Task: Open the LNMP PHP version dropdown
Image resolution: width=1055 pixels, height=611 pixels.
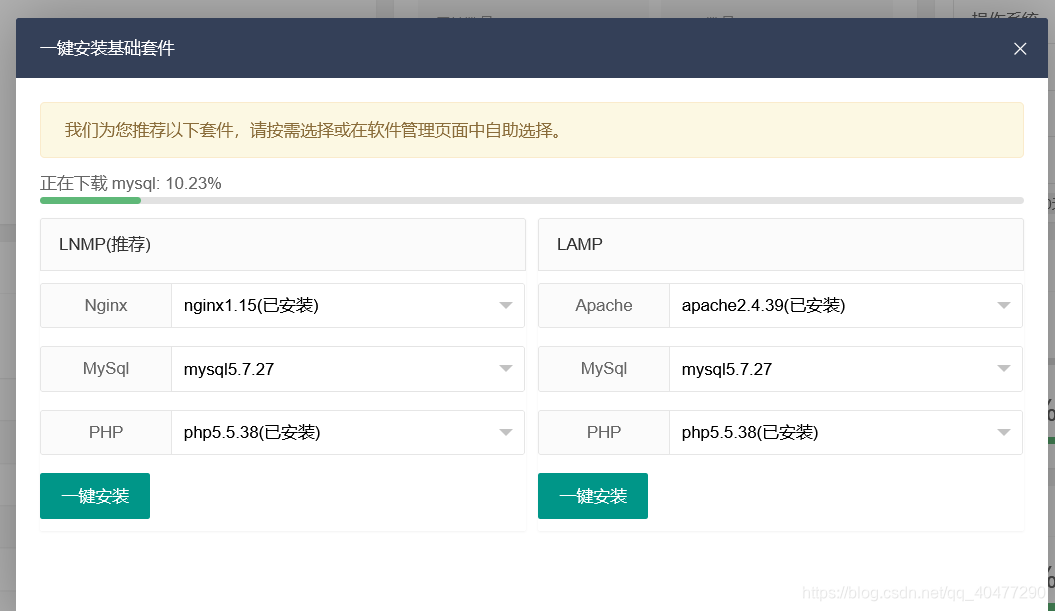Action: 348,432
